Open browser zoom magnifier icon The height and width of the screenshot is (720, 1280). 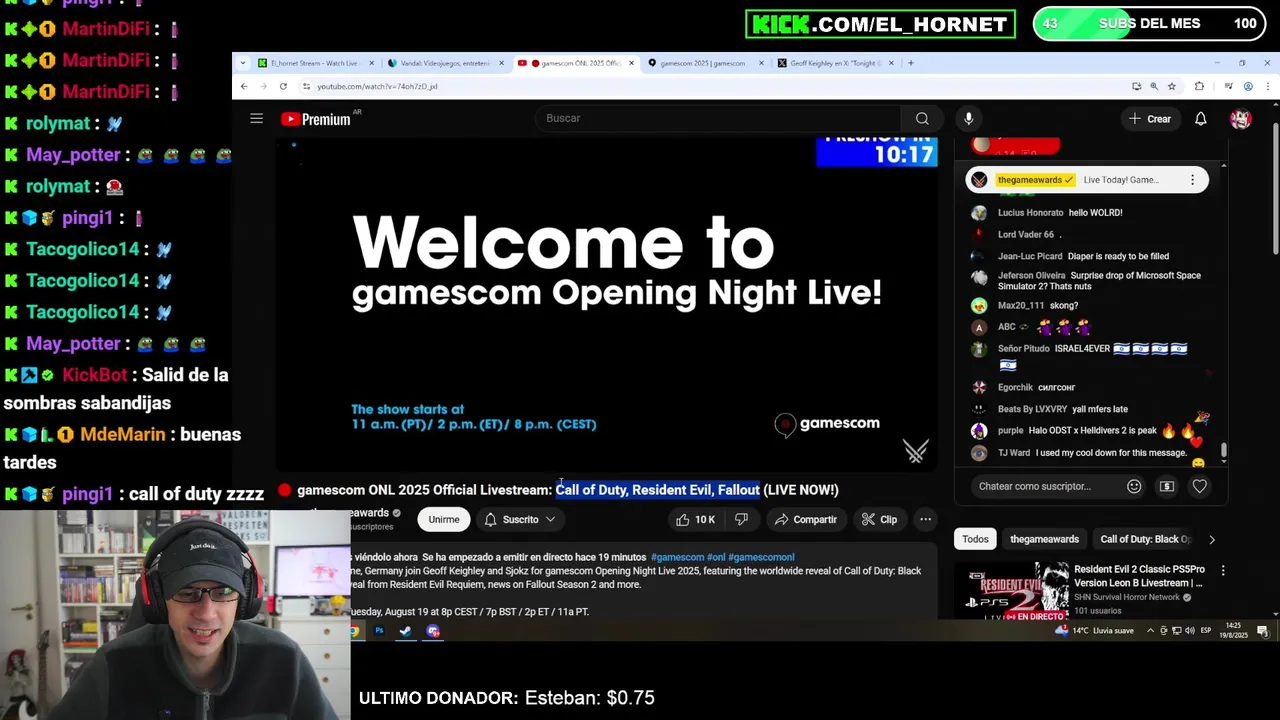[x=1154, y=86]
